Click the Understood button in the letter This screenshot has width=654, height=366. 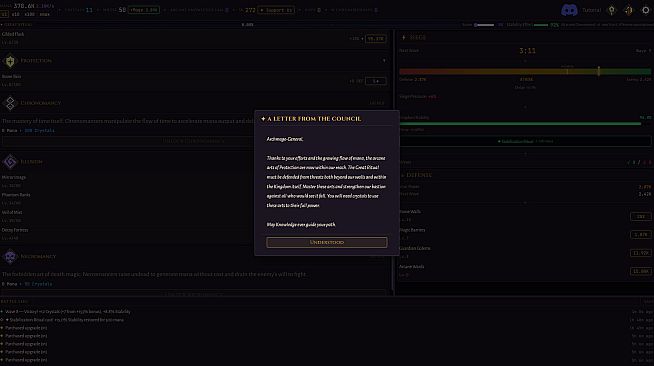click(x=327, y=242)
